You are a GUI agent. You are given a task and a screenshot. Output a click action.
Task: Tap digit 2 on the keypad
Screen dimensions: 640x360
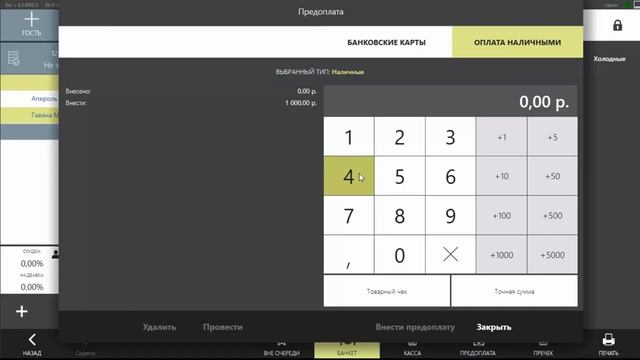pyautogui.click(x=400, y=137)
